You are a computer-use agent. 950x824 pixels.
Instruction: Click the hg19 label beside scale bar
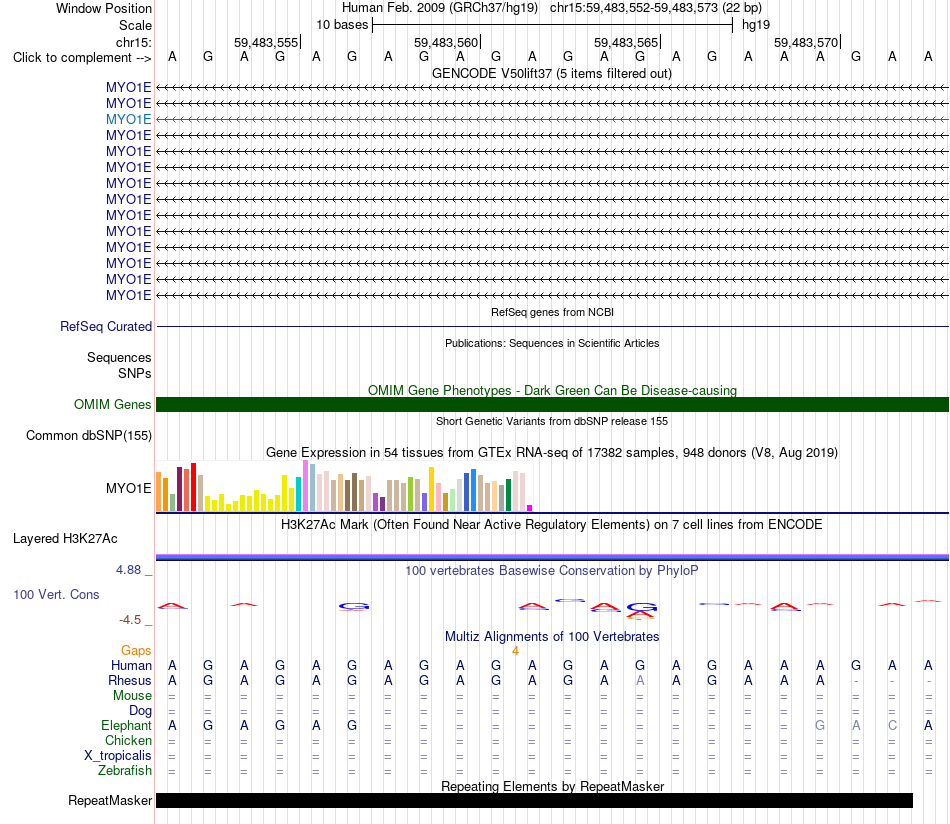click(756, 25)
